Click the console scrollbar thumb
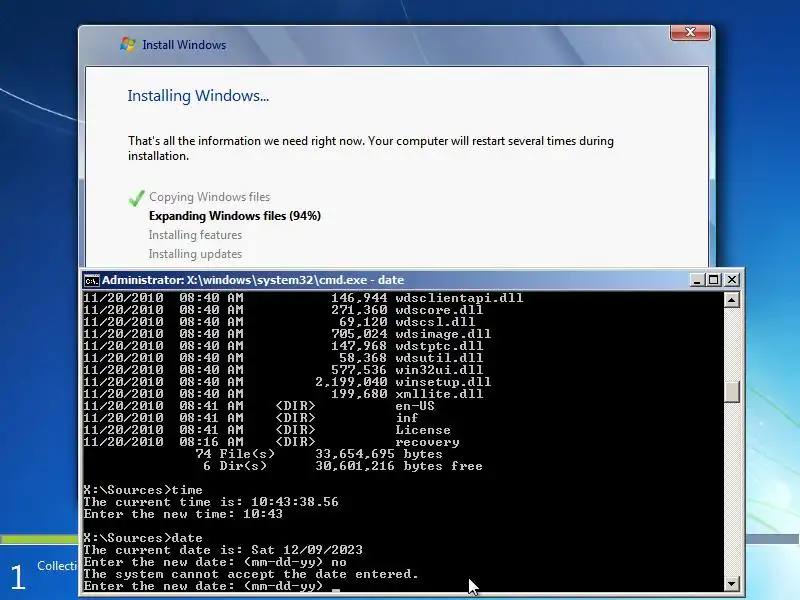800x600 pixels. 732,392
